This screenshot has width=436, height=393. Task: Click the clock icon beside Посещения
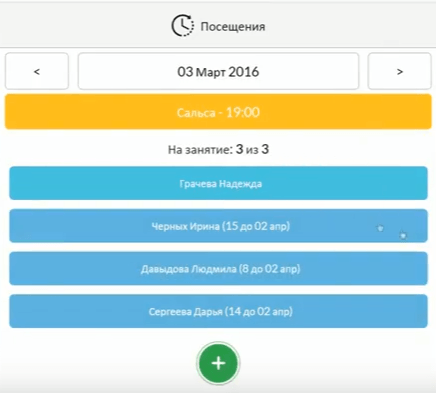coord(182,25)
